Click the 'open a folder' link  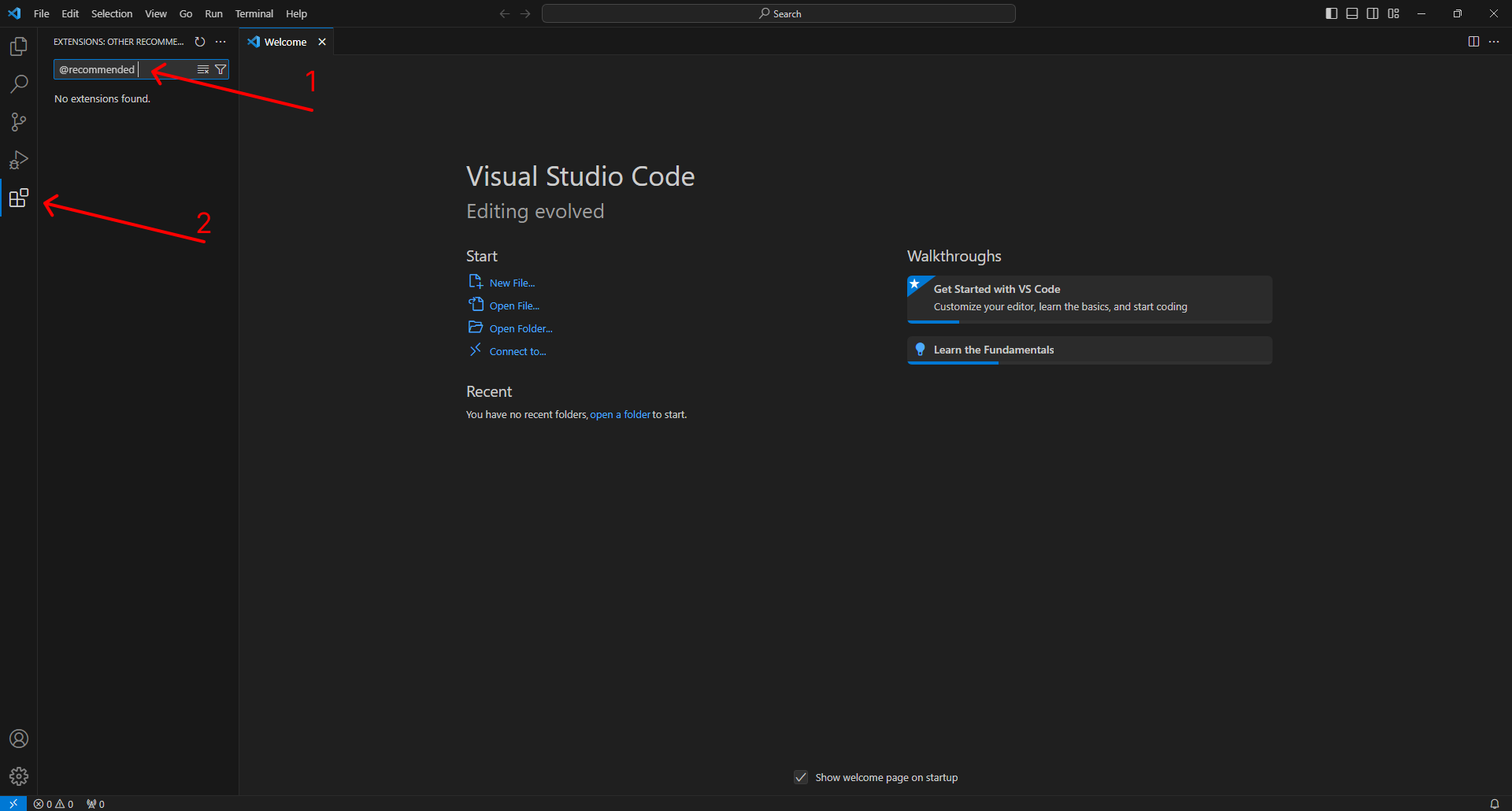pyautogui.click(x=620, y=414)
